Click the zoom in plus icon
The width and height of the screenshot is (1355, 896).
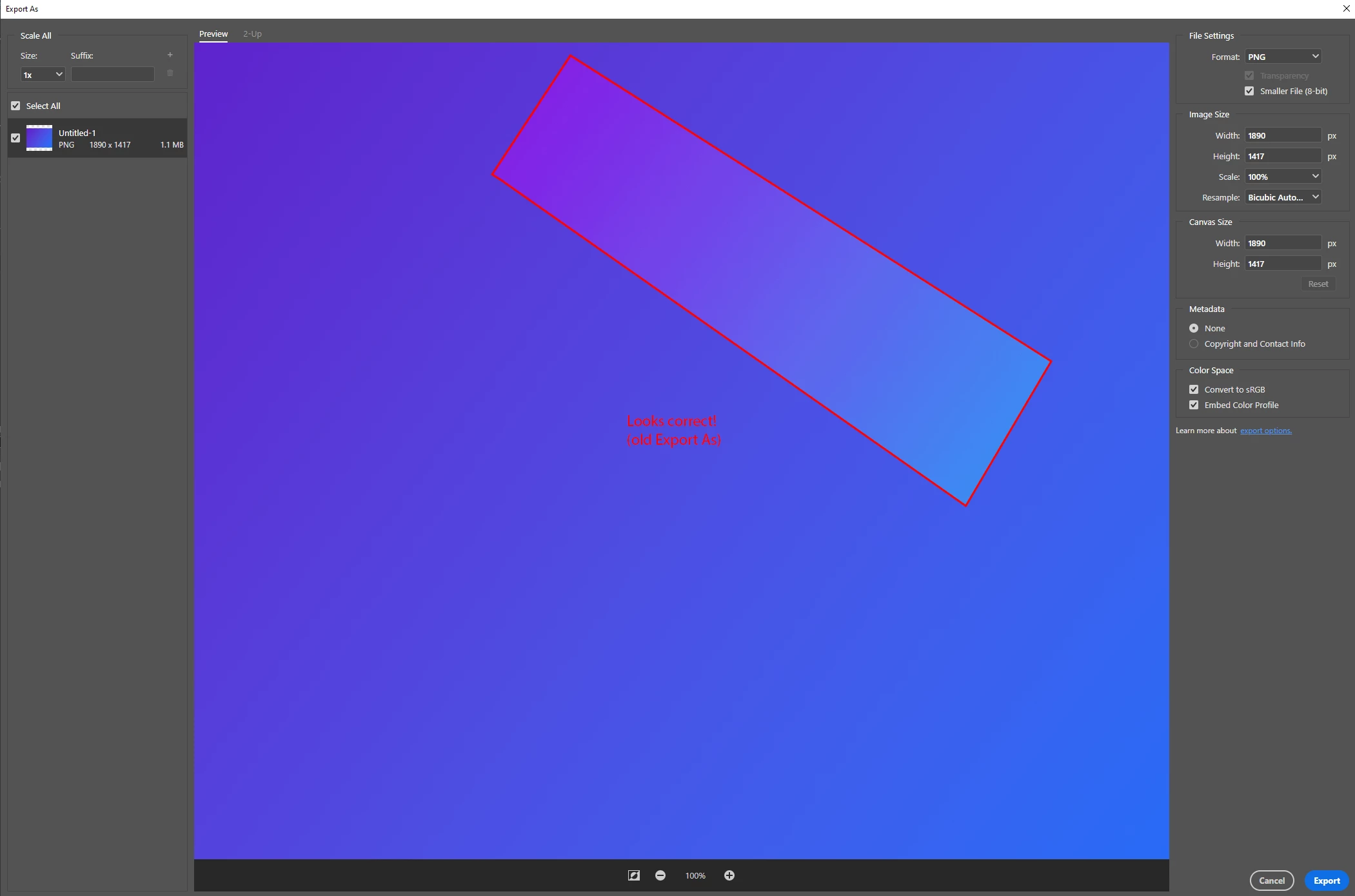(x=729, y=875)
